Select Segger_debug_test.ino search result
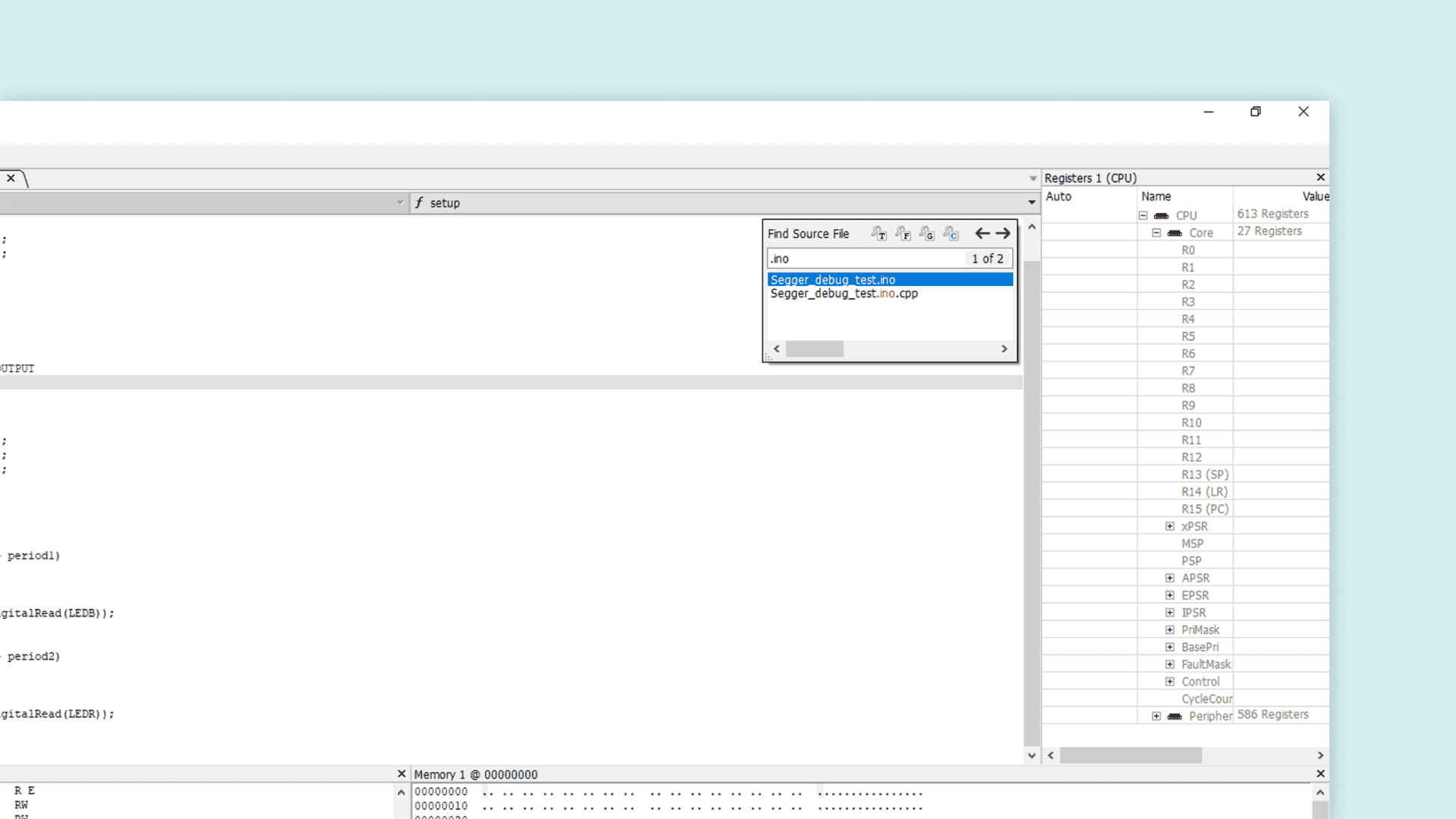Viewport: 1456px width, 819px height. click(833, 280)
